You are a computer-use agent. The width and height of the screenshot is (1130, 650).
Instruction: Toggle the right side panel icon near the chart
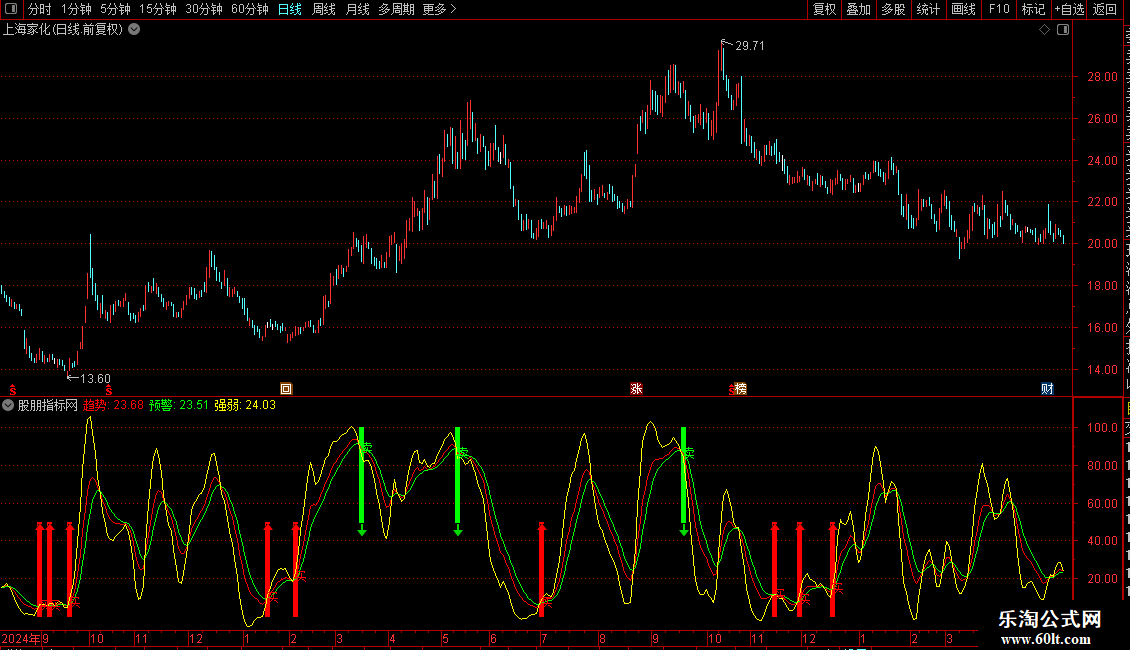point(1063,30)
